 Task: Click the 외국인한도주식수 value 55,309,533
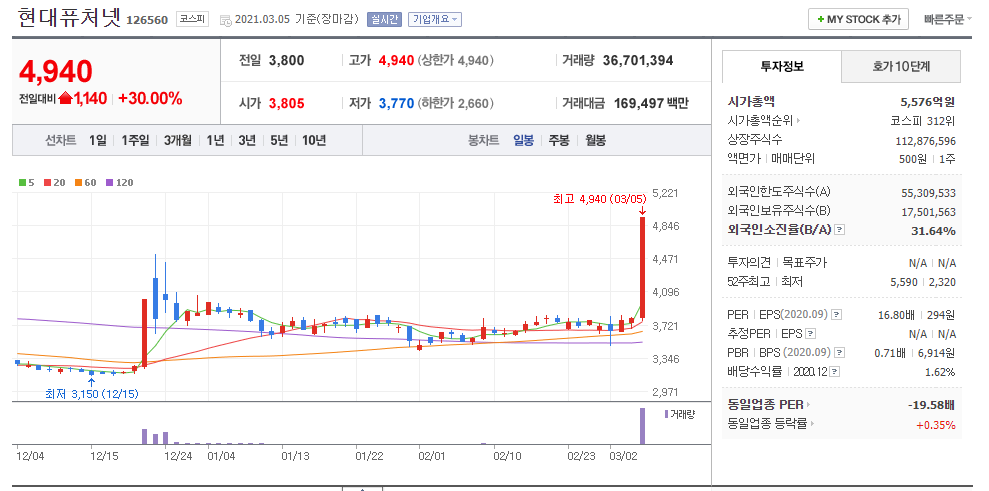point(928,192)
